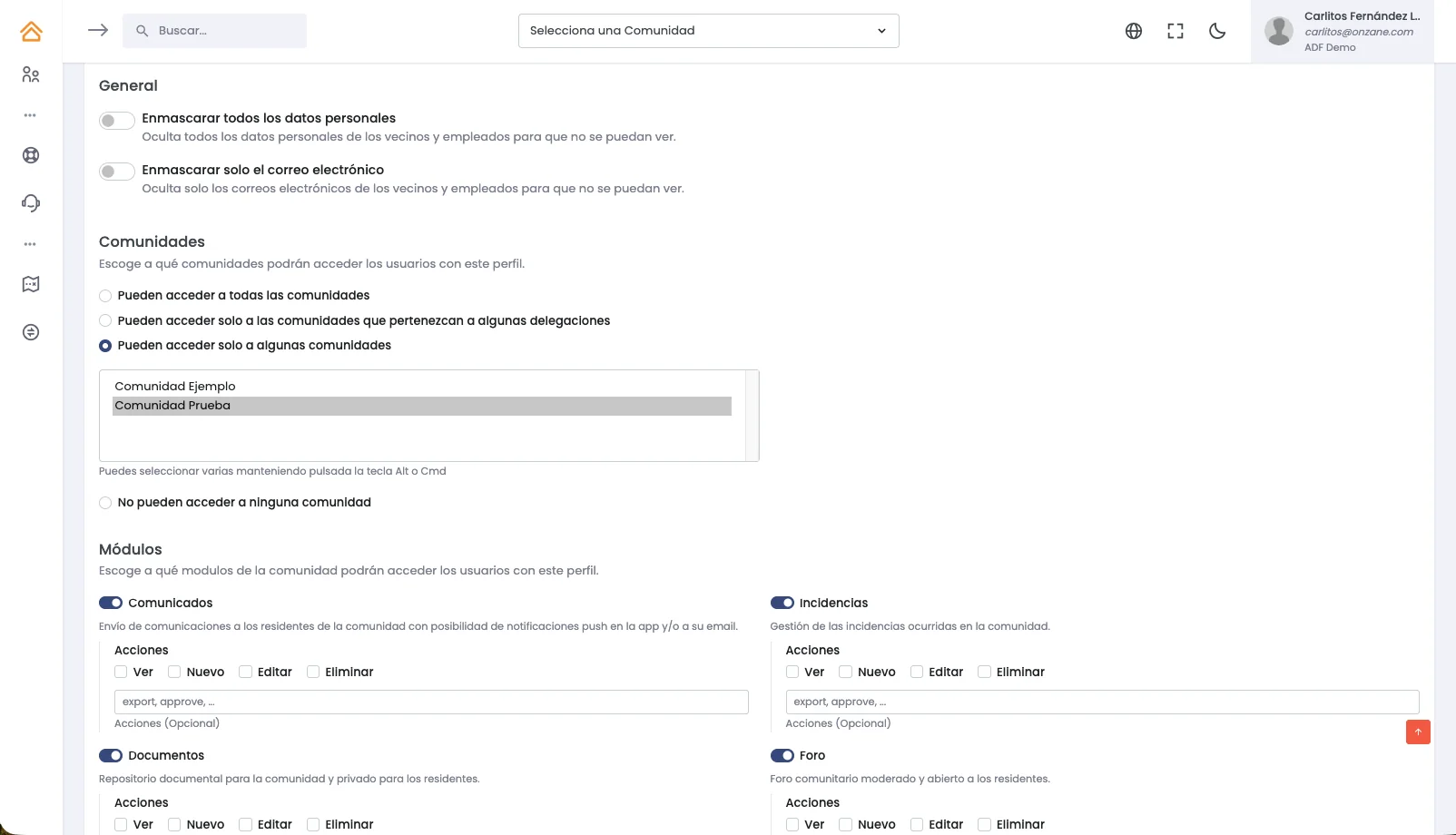The width and height of the screenshot is (1456, 835).
Task: Click the upper three-dots sidebar separator icon
Action: click(x=30, y=115)
